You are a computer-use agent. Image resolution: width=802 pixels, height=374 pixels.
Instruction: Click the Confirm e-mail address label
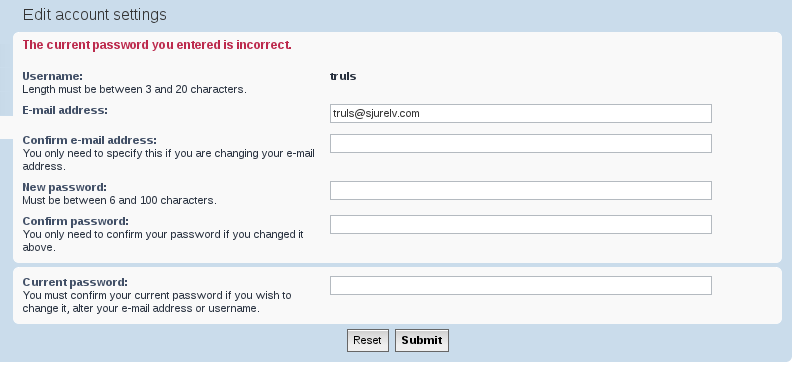(90, 140)
